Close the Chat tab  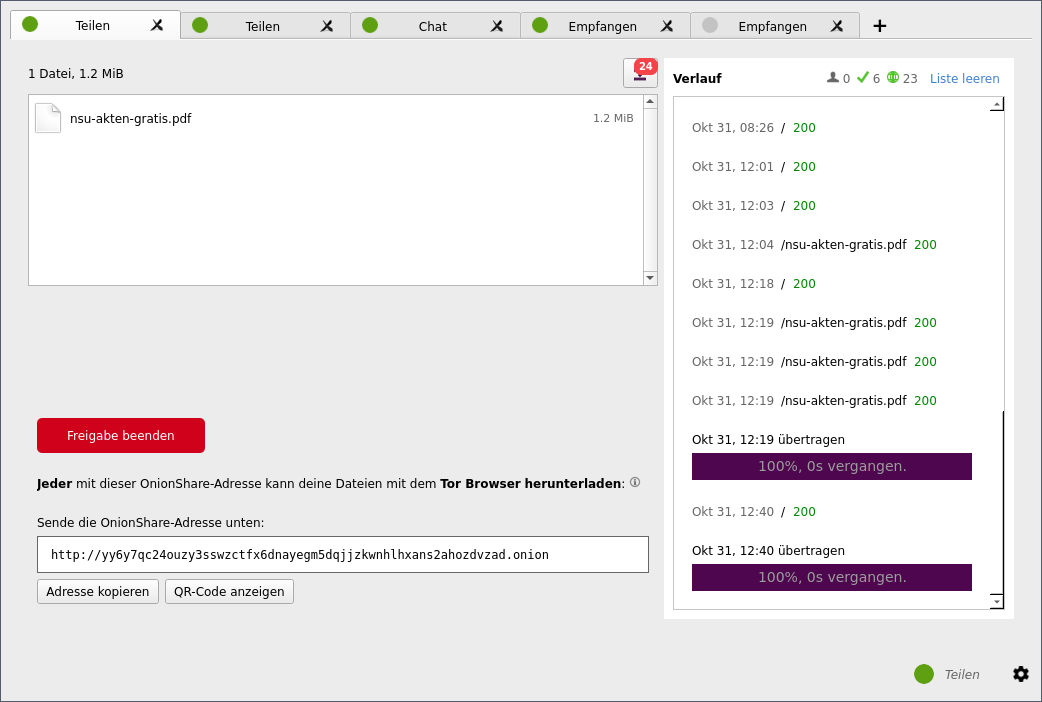497,26
